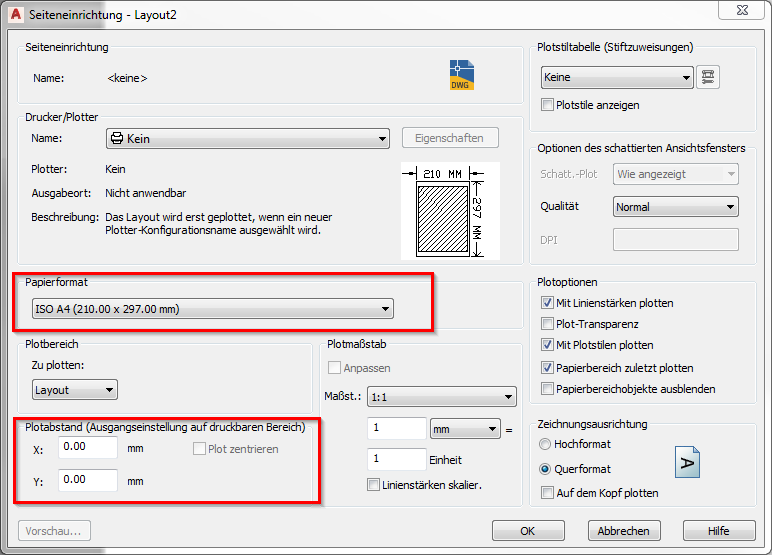The height and width of the screenshot is (555, 772).
Task: Enable Auf dem Kopf plotten
Action: pos(547,492)
